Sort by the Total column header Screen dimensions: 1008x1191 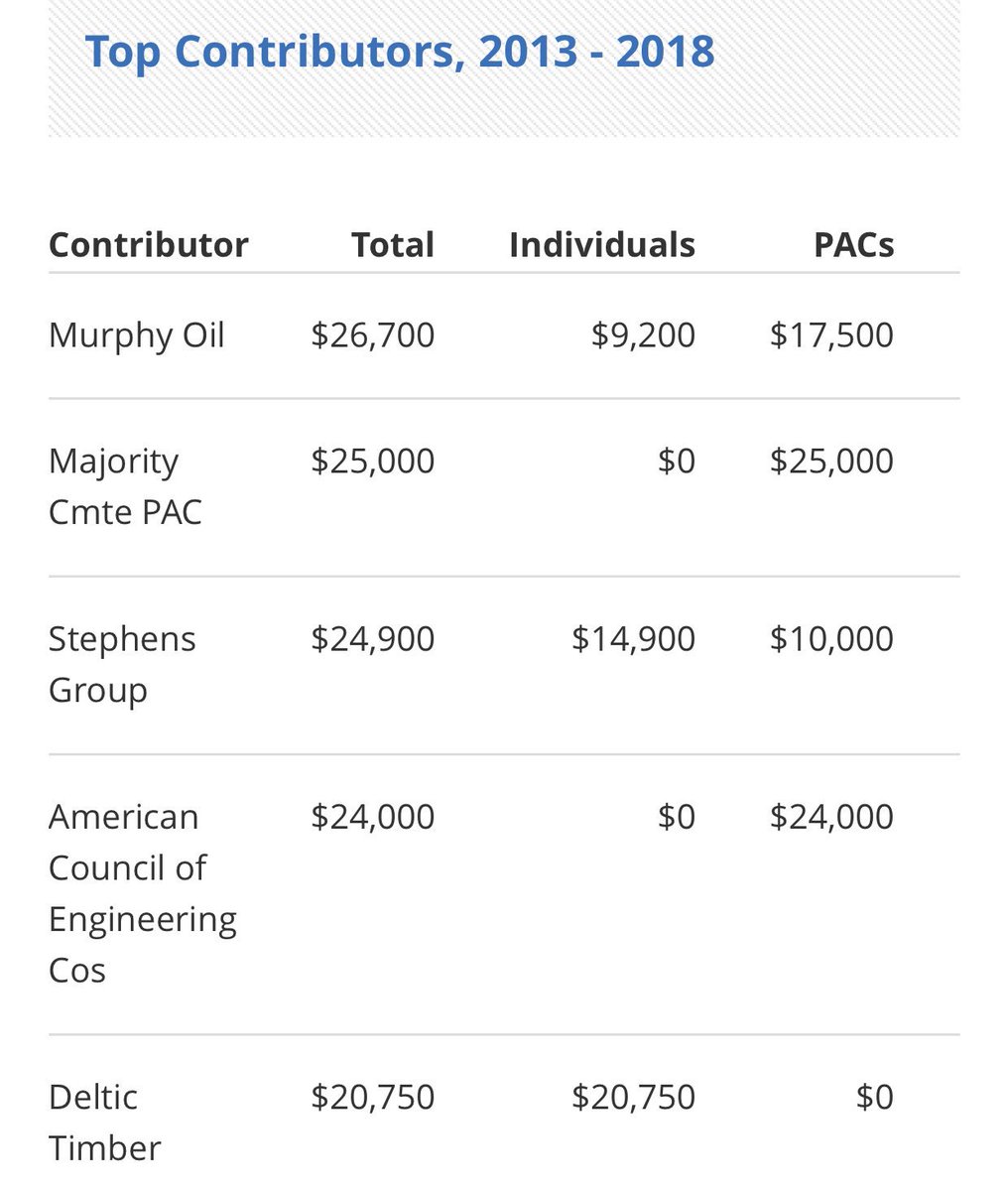pos(393,245)
